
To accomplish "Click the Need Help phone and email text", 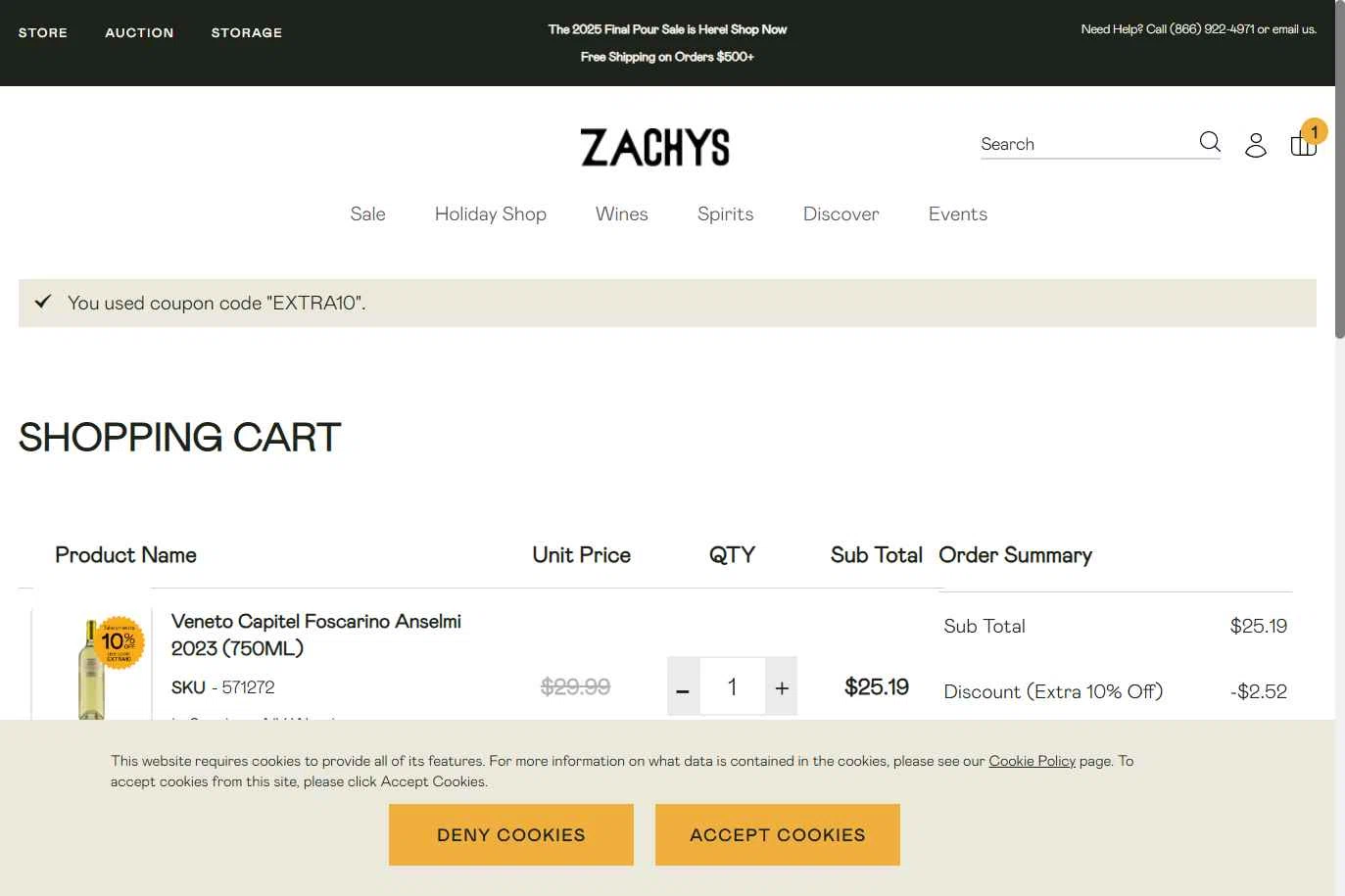I will 1199,29.
